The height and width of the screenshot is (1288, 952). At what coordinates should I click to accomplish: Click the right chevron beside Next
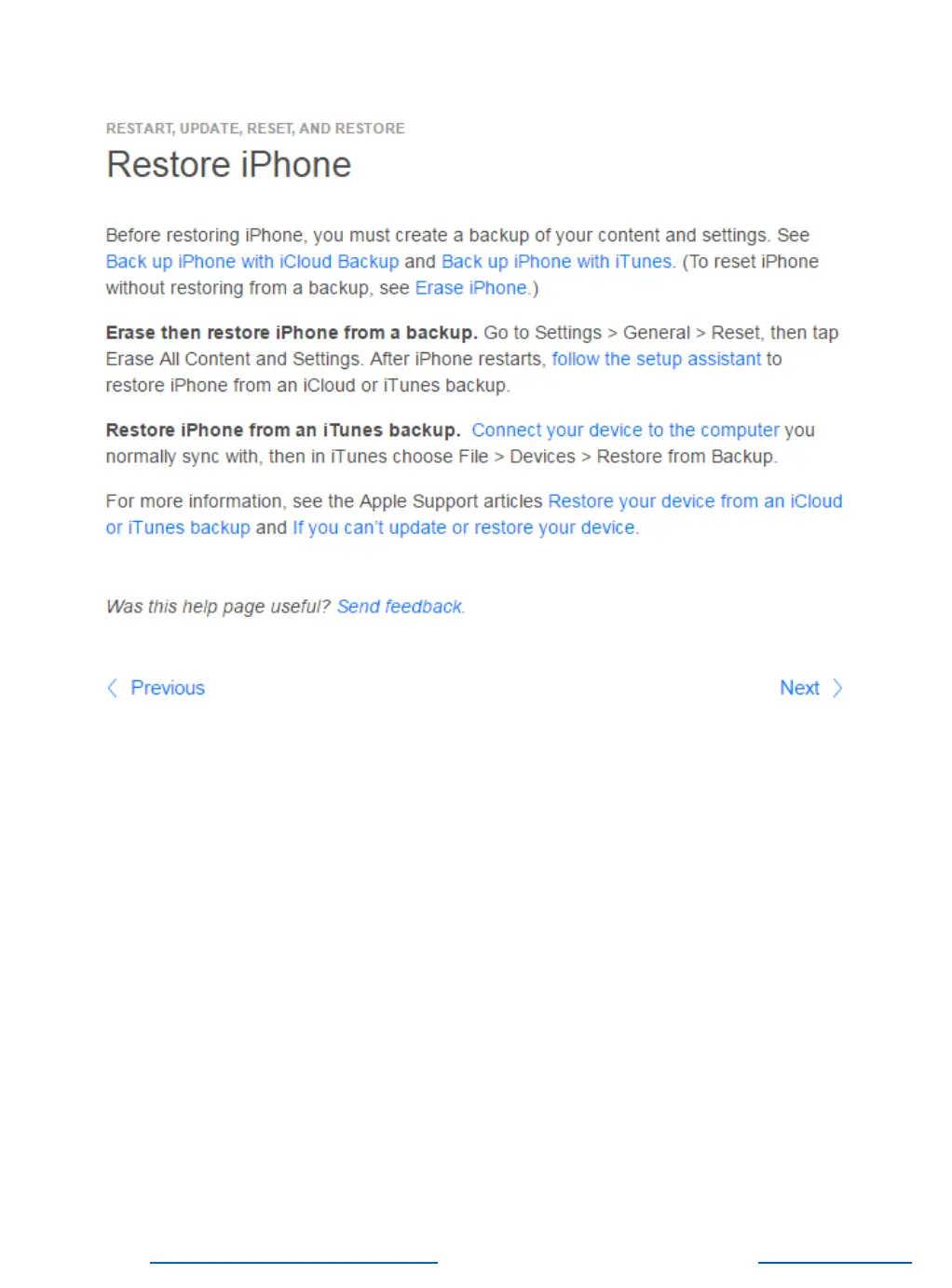(x=837, y=688)
